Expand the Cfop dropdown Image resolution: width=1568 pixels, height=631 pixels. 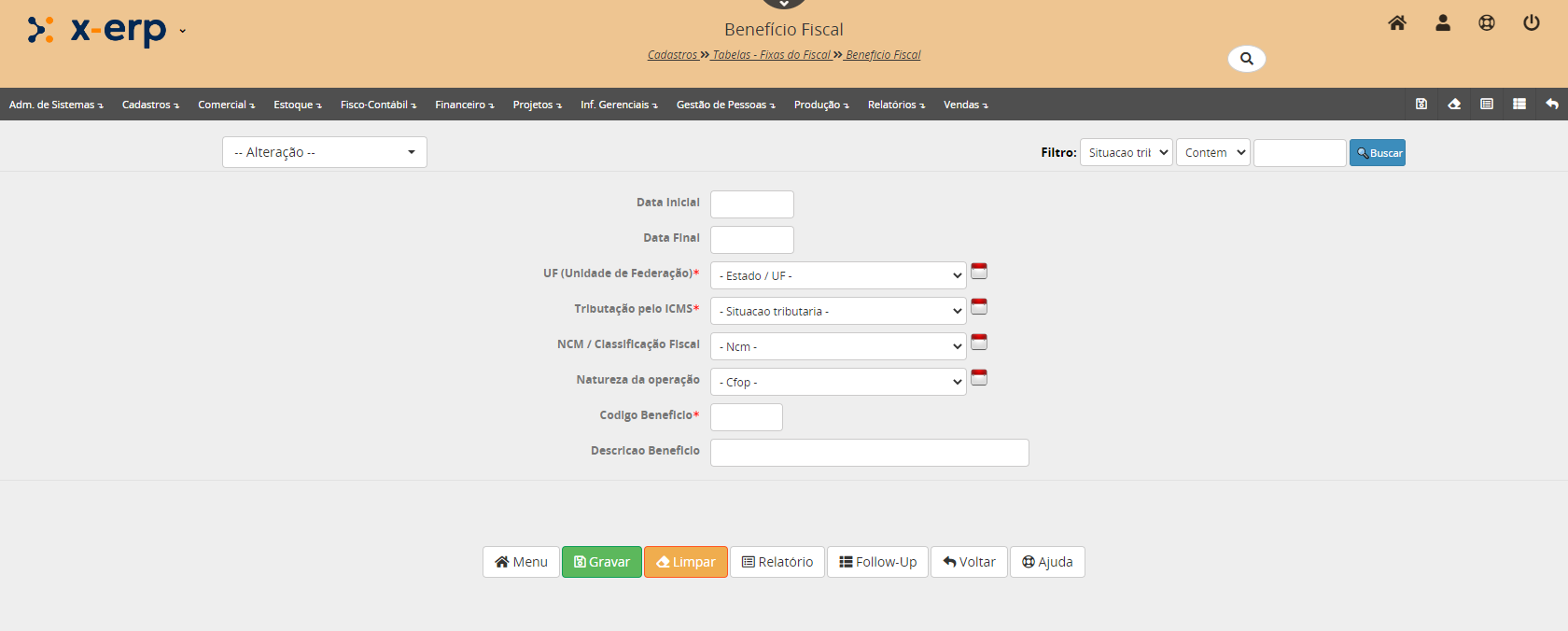pos(837,383)
